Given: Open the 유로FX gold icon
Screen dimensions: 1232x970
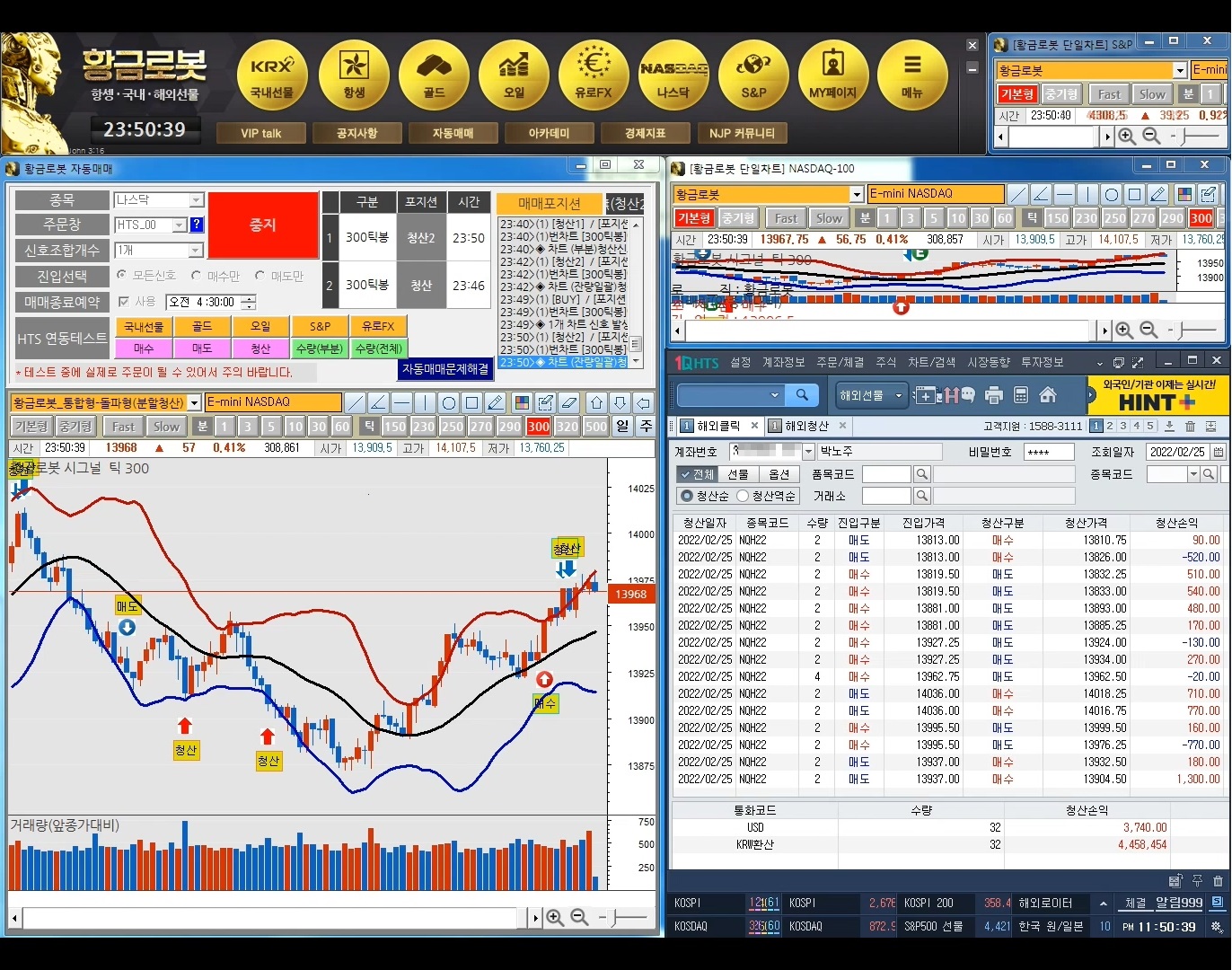Looking at the screenshot, I should pos(594,75).
